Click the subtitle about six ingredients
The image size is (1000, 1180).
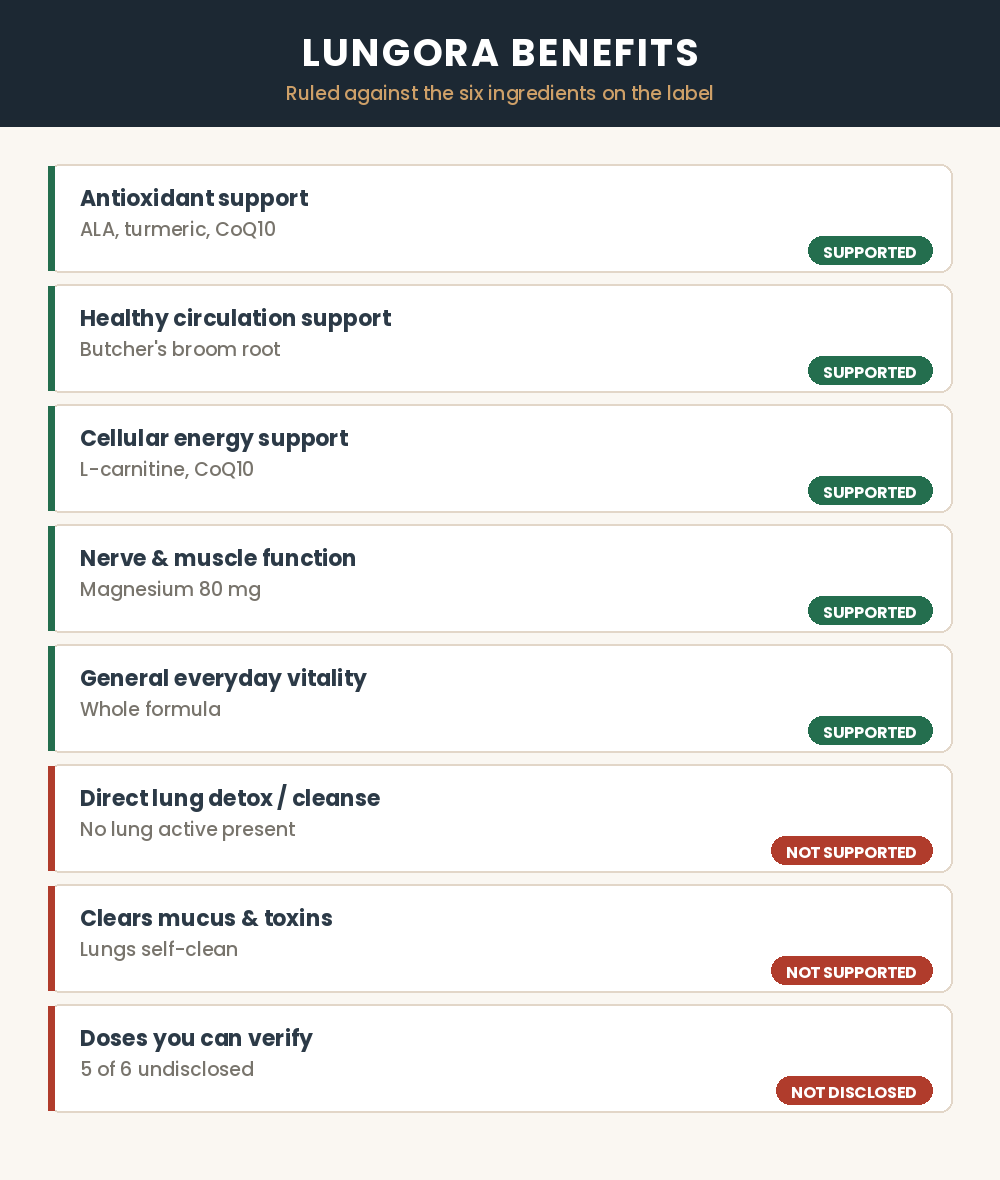pos(500,93)
